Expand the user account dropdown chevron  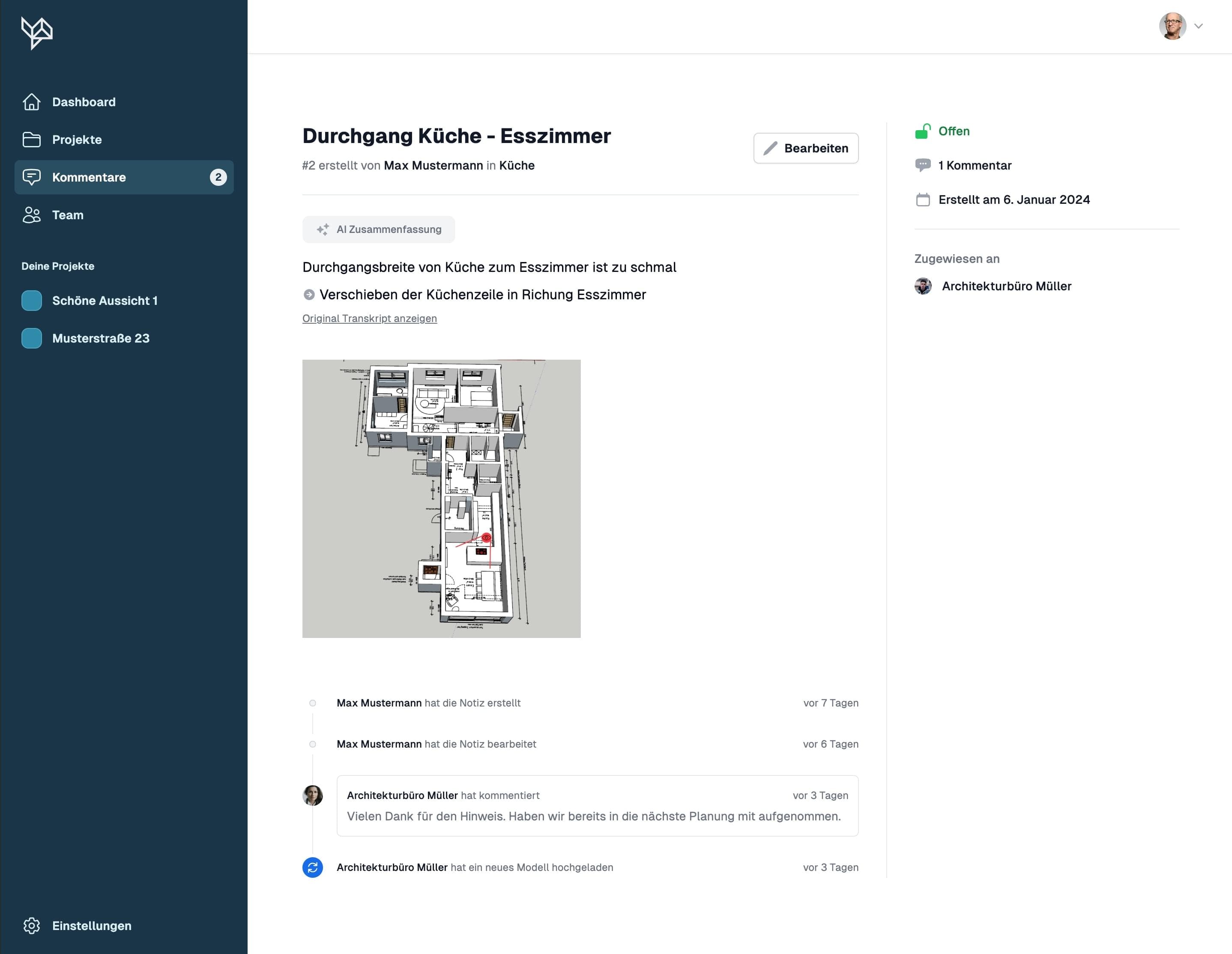coord(1199,26)
